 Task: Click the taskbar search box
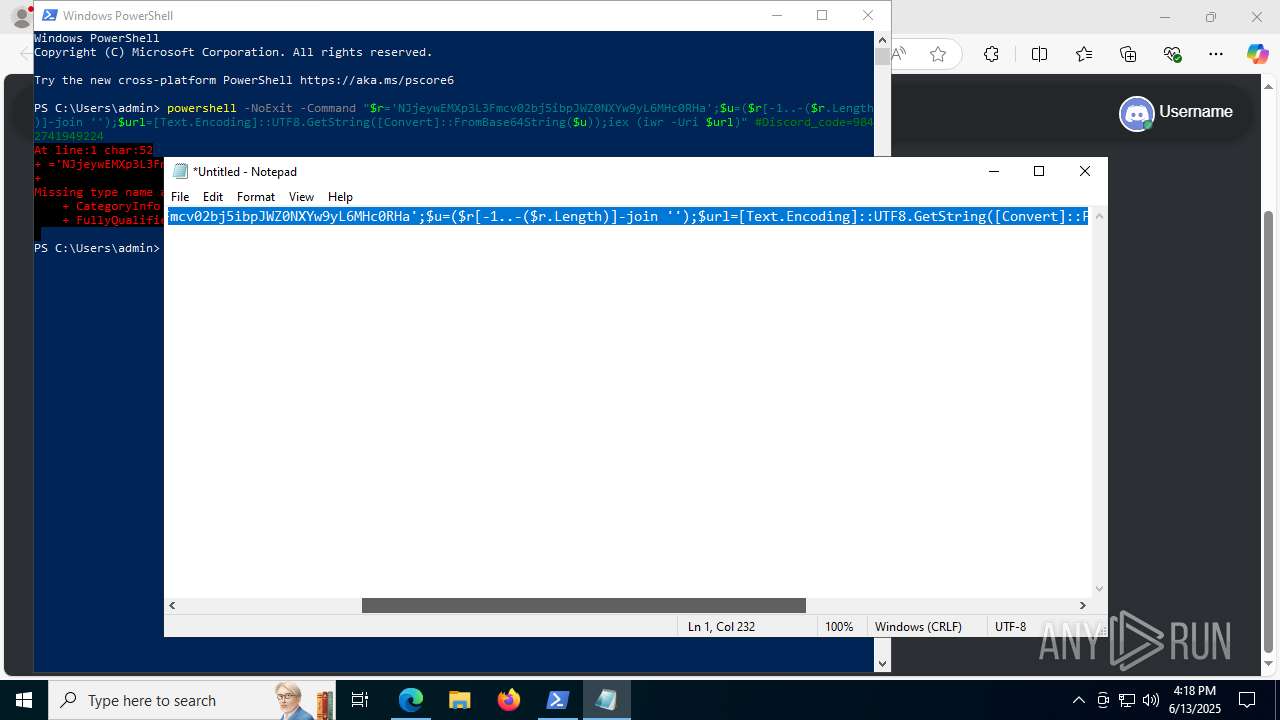click(x=192, y=700)
